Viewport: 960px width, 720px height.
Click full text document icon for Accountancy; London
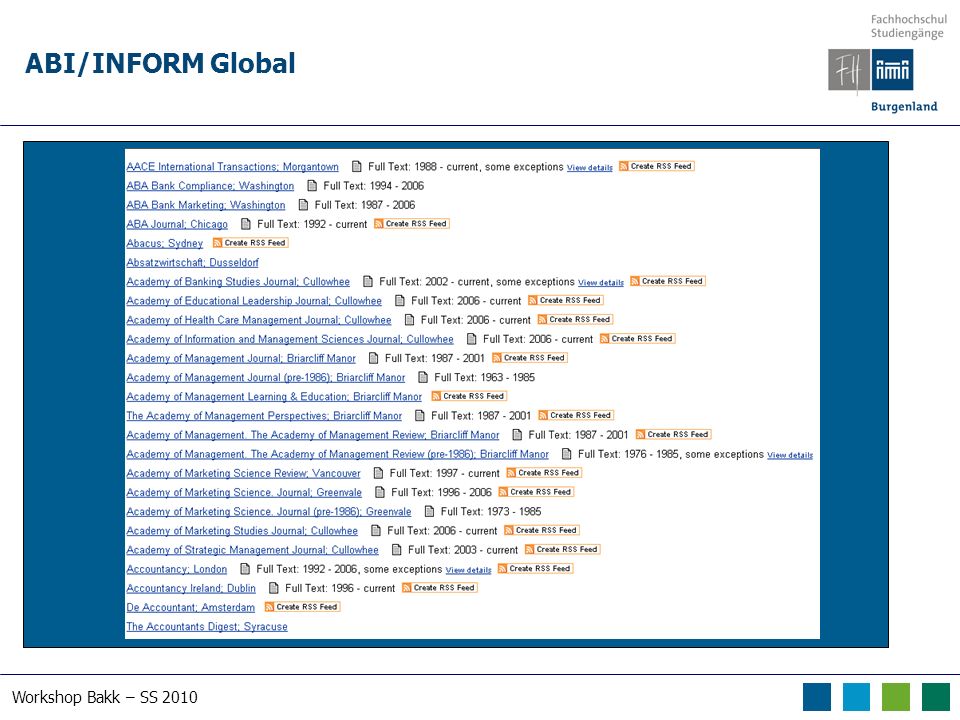pos(244,569)
